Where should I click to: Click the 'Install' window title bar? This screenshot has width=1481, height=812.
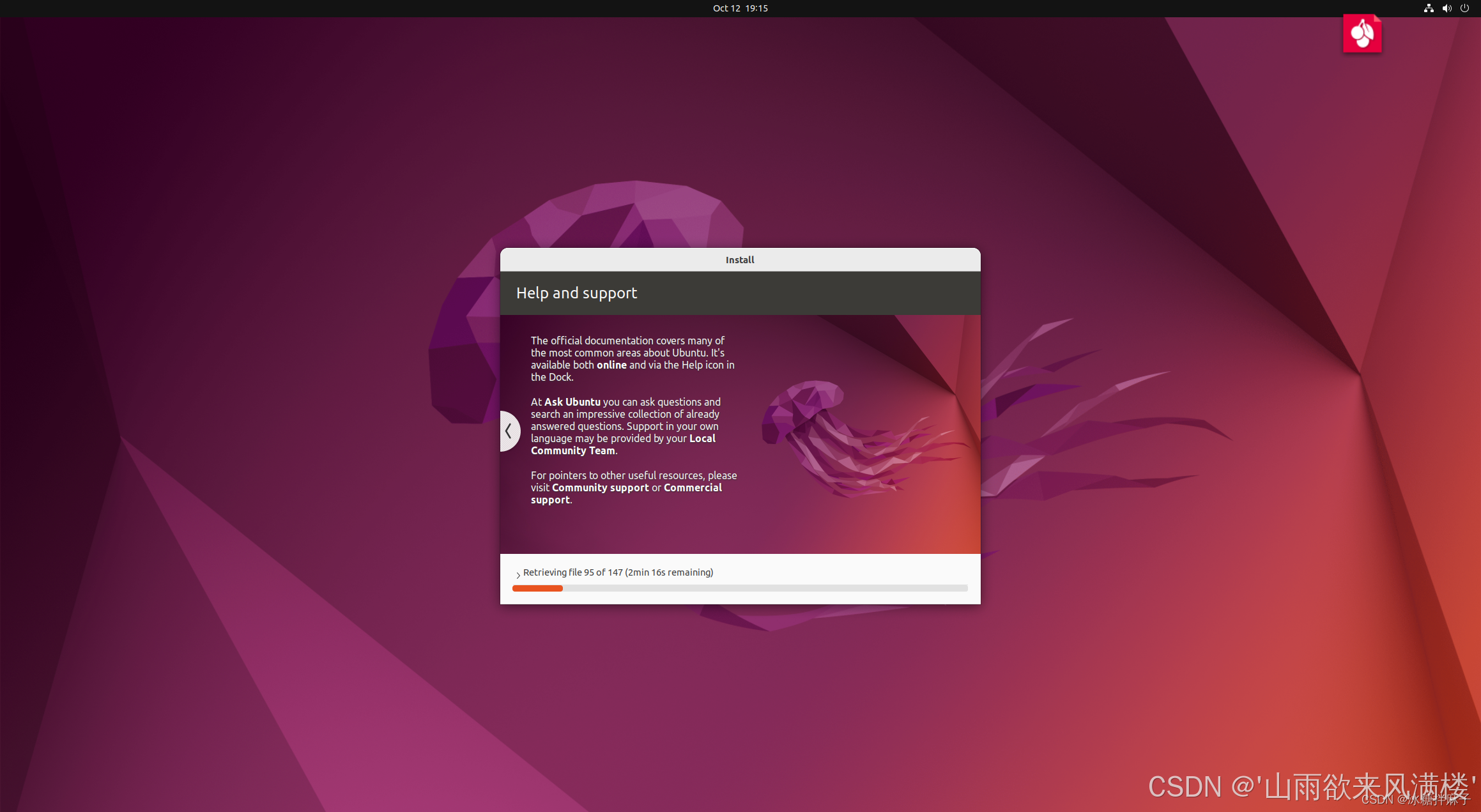pos(740,260)
